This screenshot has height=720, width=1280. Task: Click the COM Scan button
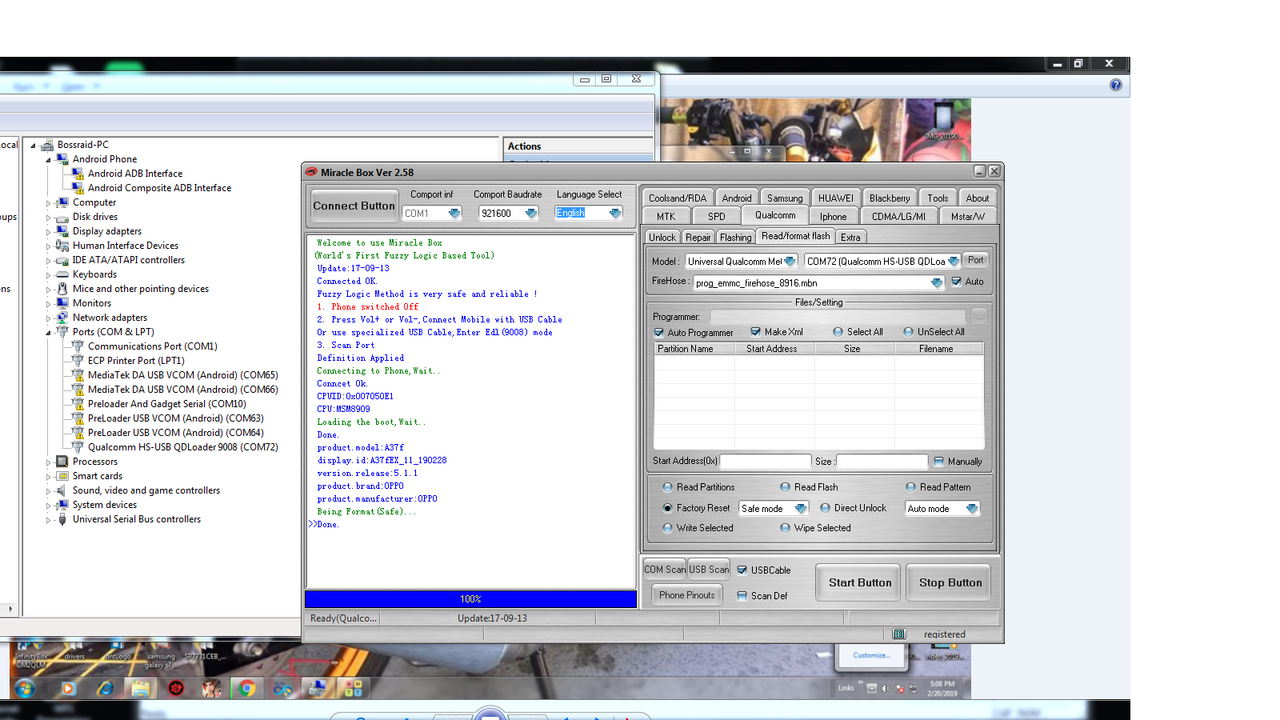click(665, 570)
